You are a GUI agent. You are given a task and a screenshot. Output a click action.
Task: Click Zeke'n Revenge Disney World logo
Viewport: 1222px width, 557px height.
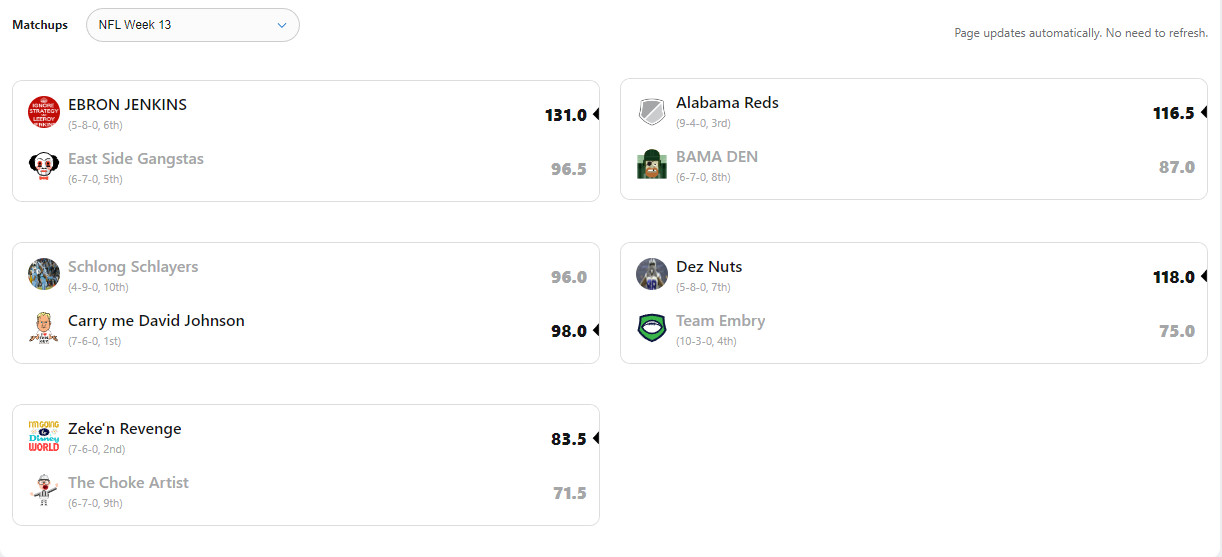click(x=44, y=436)
